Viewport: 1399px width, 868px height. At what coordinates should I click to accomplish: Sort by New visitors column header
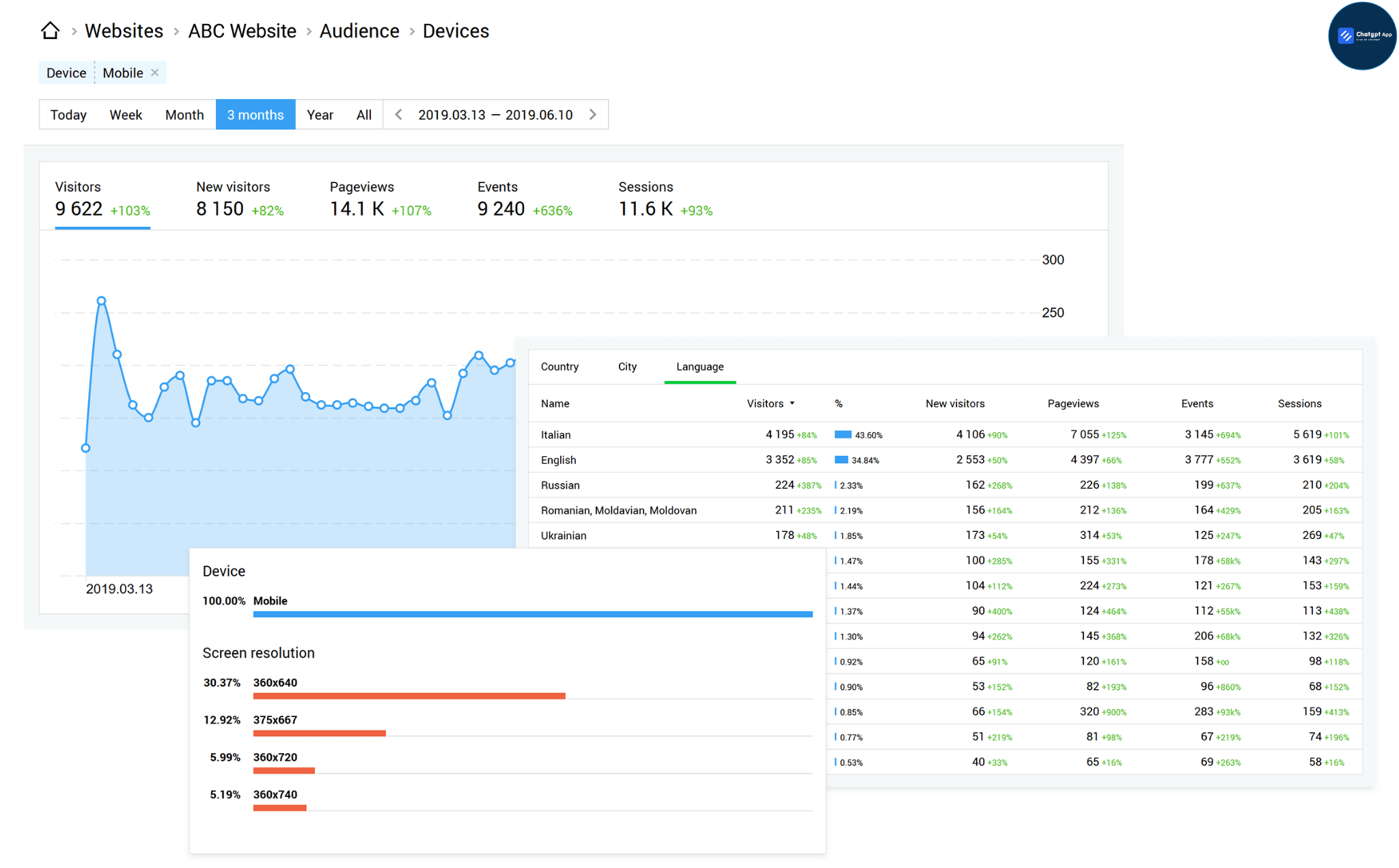[x=955, y=404]
